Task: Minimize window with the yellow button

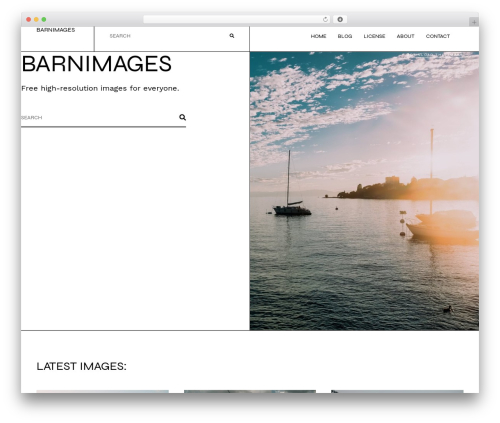Action: tap(36, 20)
